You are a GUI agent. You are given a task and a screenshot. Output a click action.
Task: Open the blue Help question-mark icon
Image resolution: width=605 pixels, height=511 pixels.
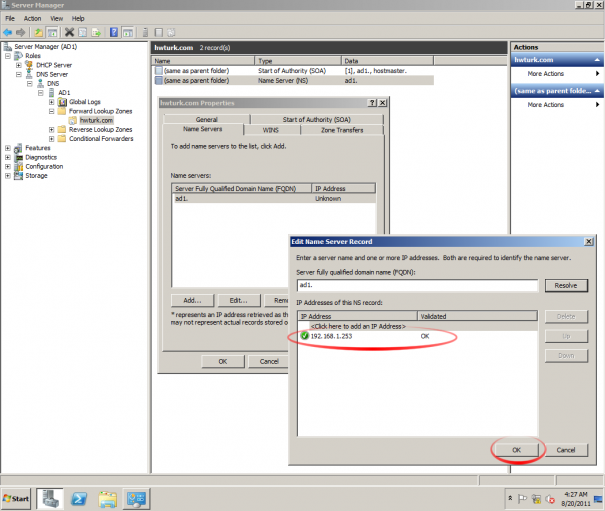pyautogui.click(x=114, y=32)
